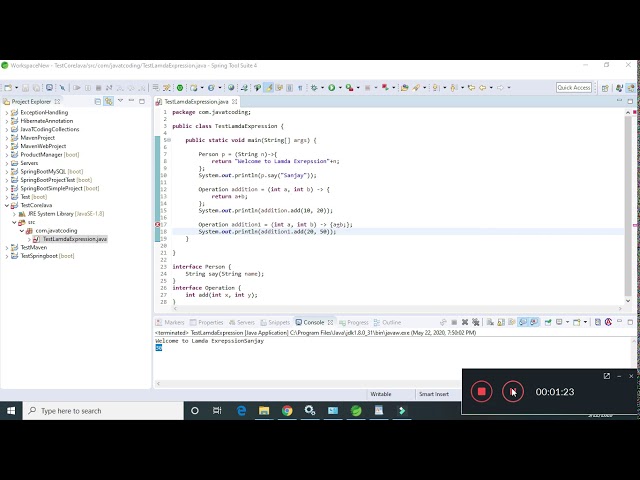Viewport: 640px width, 480px height.
Task: Open Chrome from the taskbar
Action: click(287, 411)
